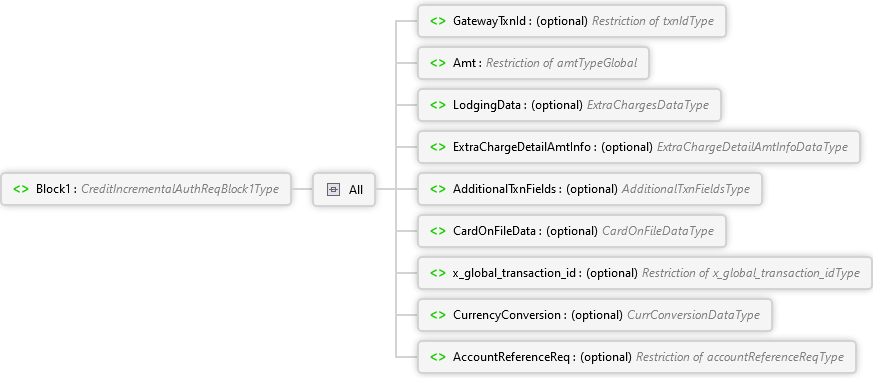Click the green icon beside GatewayTxnId

(x=438, y=21)
